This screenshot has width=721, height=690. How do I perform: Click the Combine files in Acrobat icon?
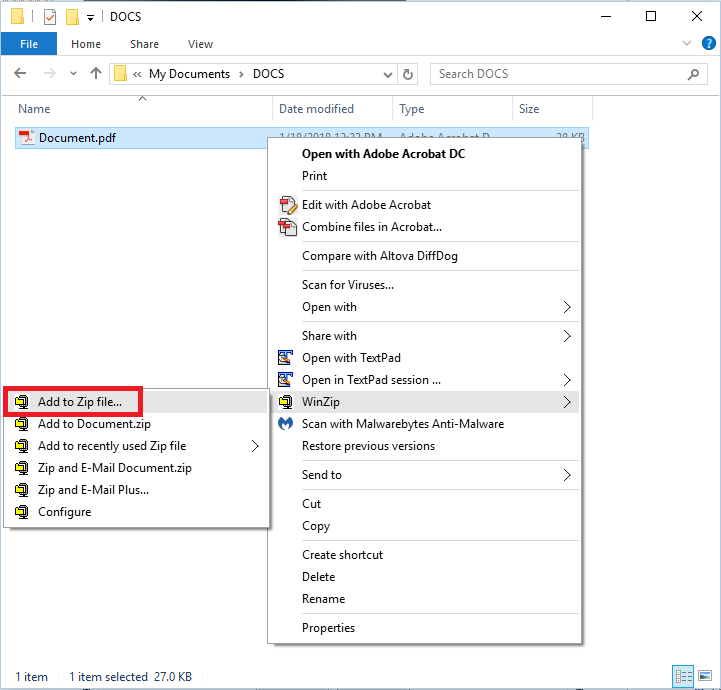(x=287, y=227)
